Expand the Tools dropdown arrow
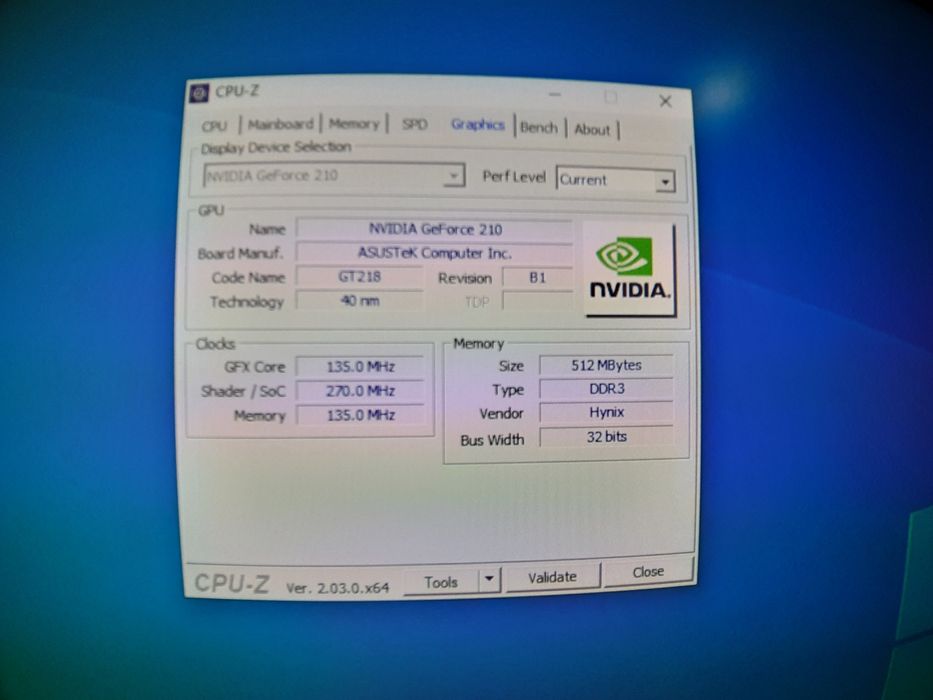933x700 pixels. click(x=489, y=579)
